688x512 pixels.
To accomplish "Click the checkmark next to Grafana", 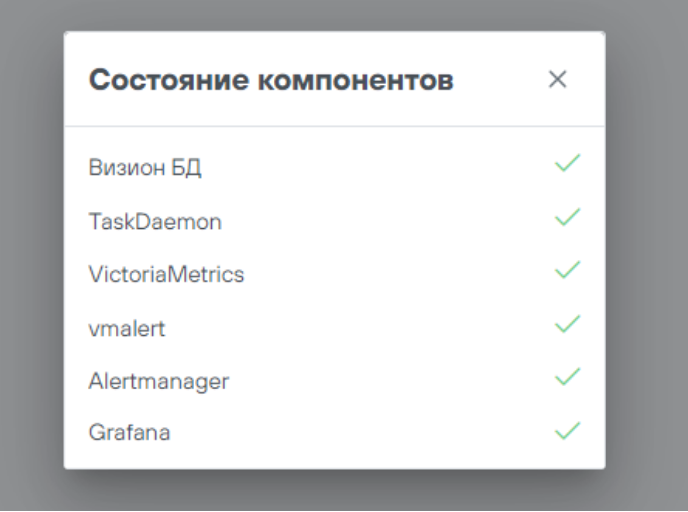I will tap(567, 431).
